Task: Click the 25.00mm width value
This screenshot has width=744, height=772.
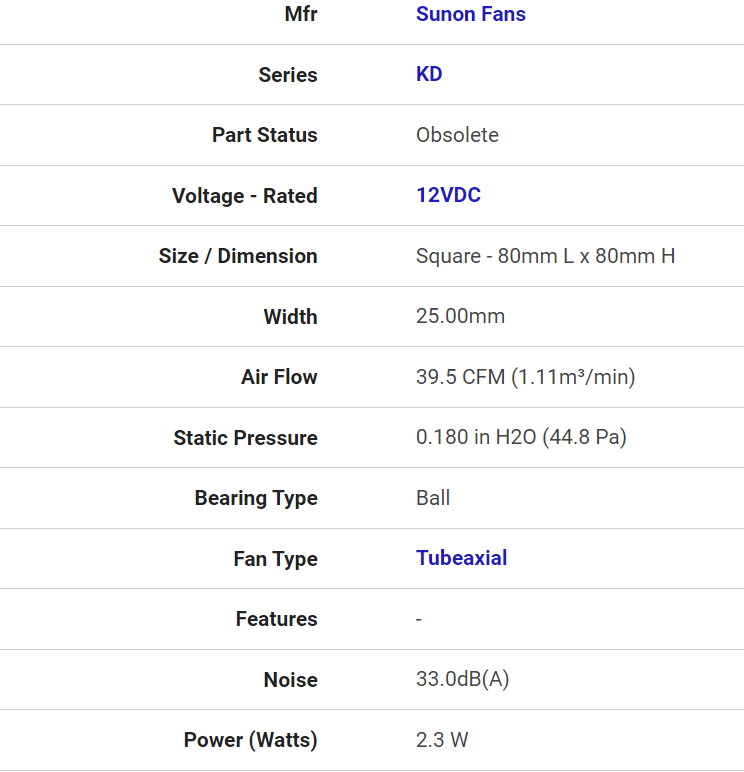Action: point(460,316)
